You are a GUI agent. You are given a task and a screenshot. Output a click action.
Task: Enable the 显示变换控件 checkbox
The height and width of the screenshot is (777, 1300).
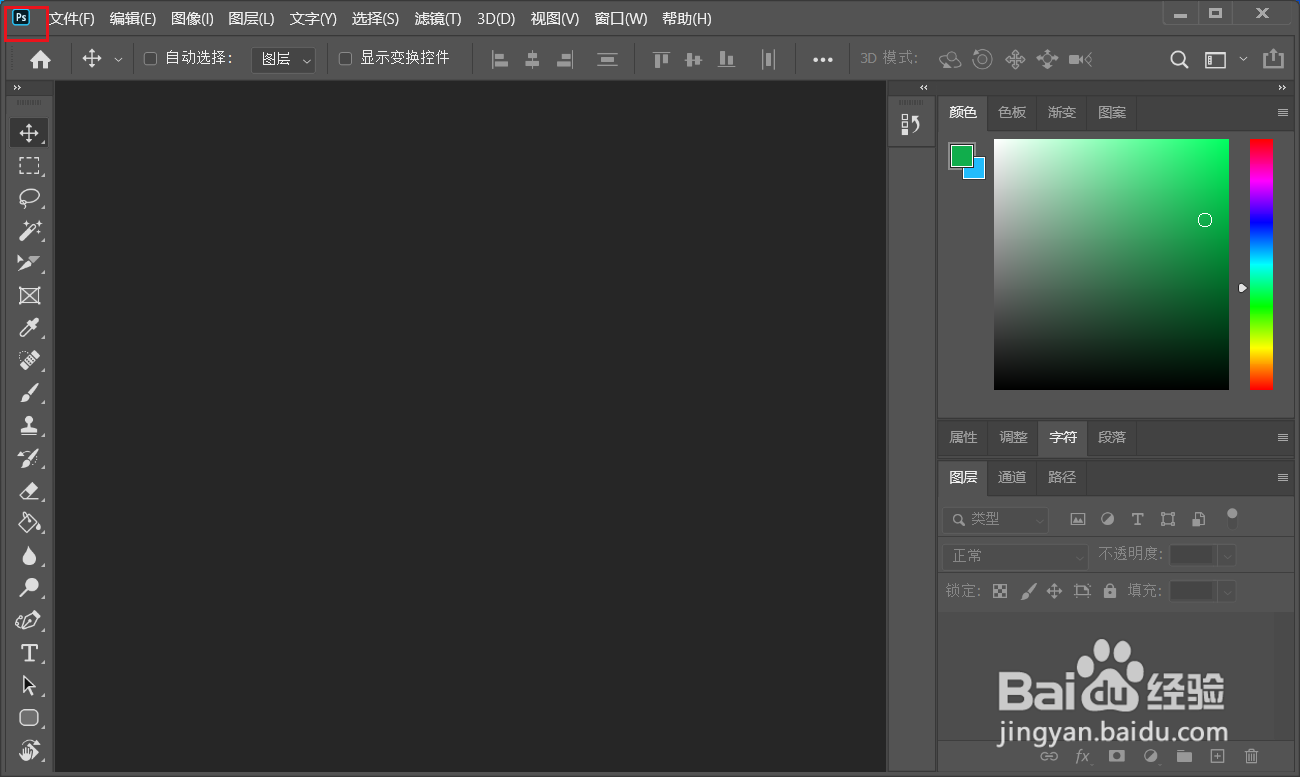pyautogui.click(x=345, y=59)
